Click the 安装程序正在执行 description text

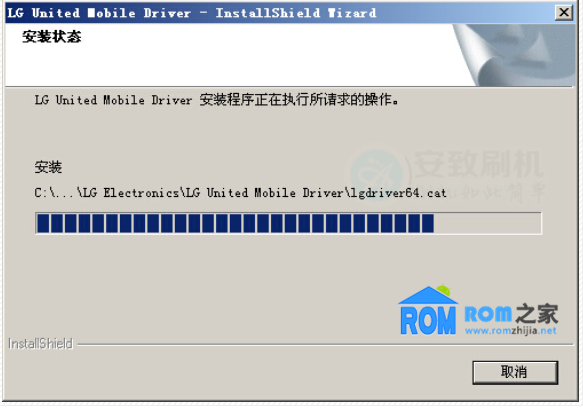pyautogui.click(x=299, y=100)
